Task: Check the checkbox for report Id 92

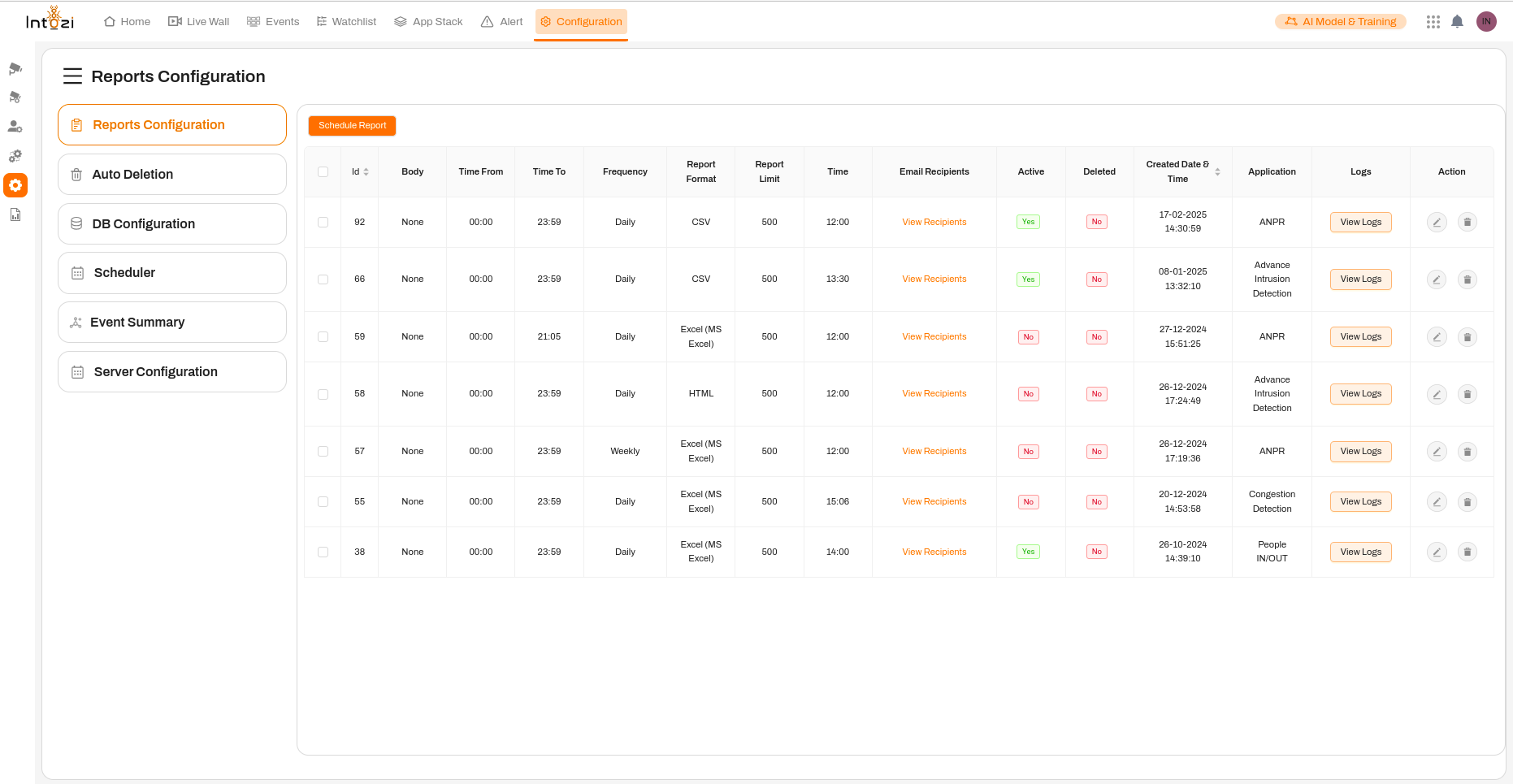Action: click(x=323, y=221)
